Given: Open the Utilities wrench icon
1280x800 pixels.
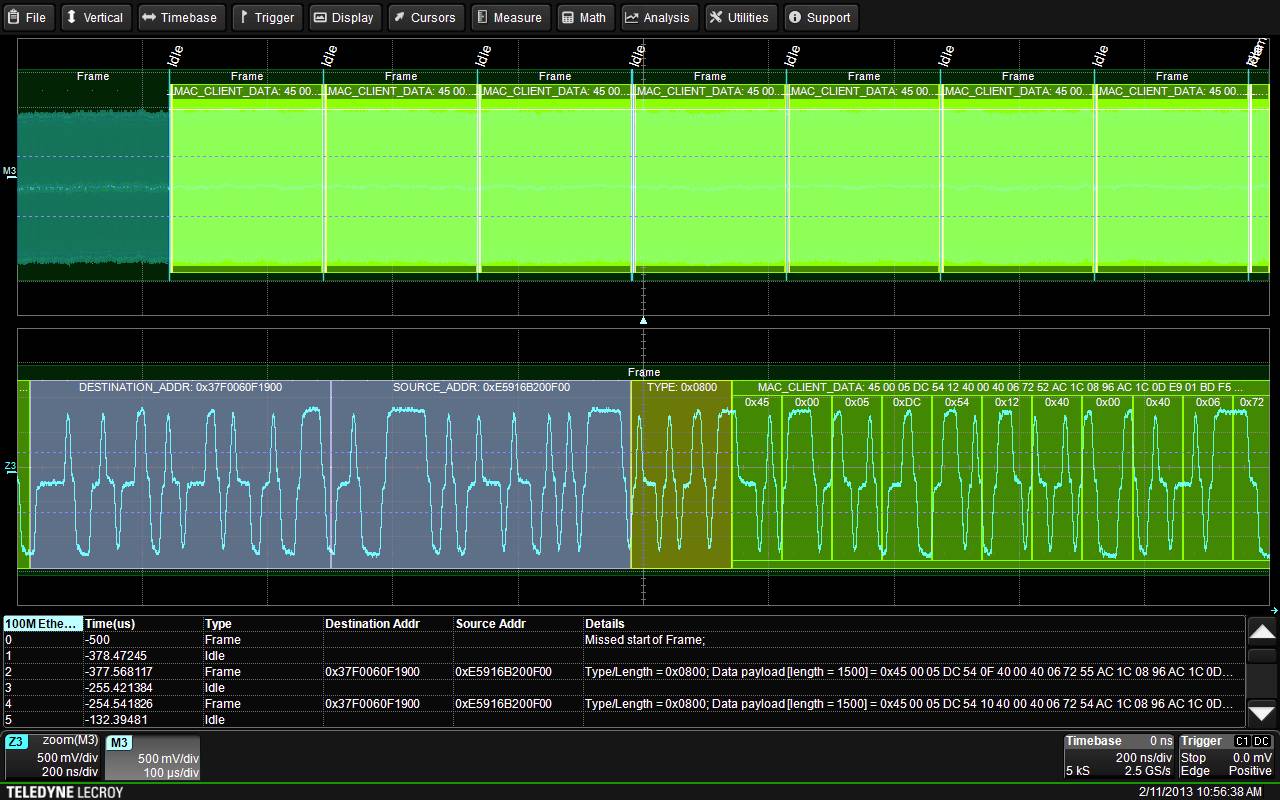Looking at the screenshot, I should [x=716, y=17].
